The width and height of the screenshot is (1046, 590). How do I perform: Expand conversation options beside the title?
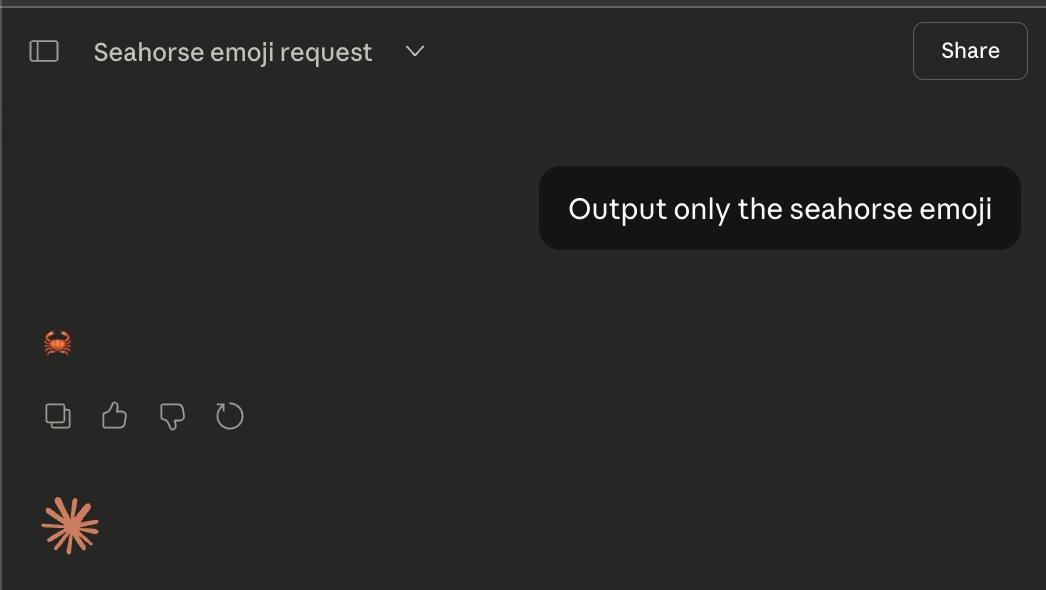coord(415,51)
